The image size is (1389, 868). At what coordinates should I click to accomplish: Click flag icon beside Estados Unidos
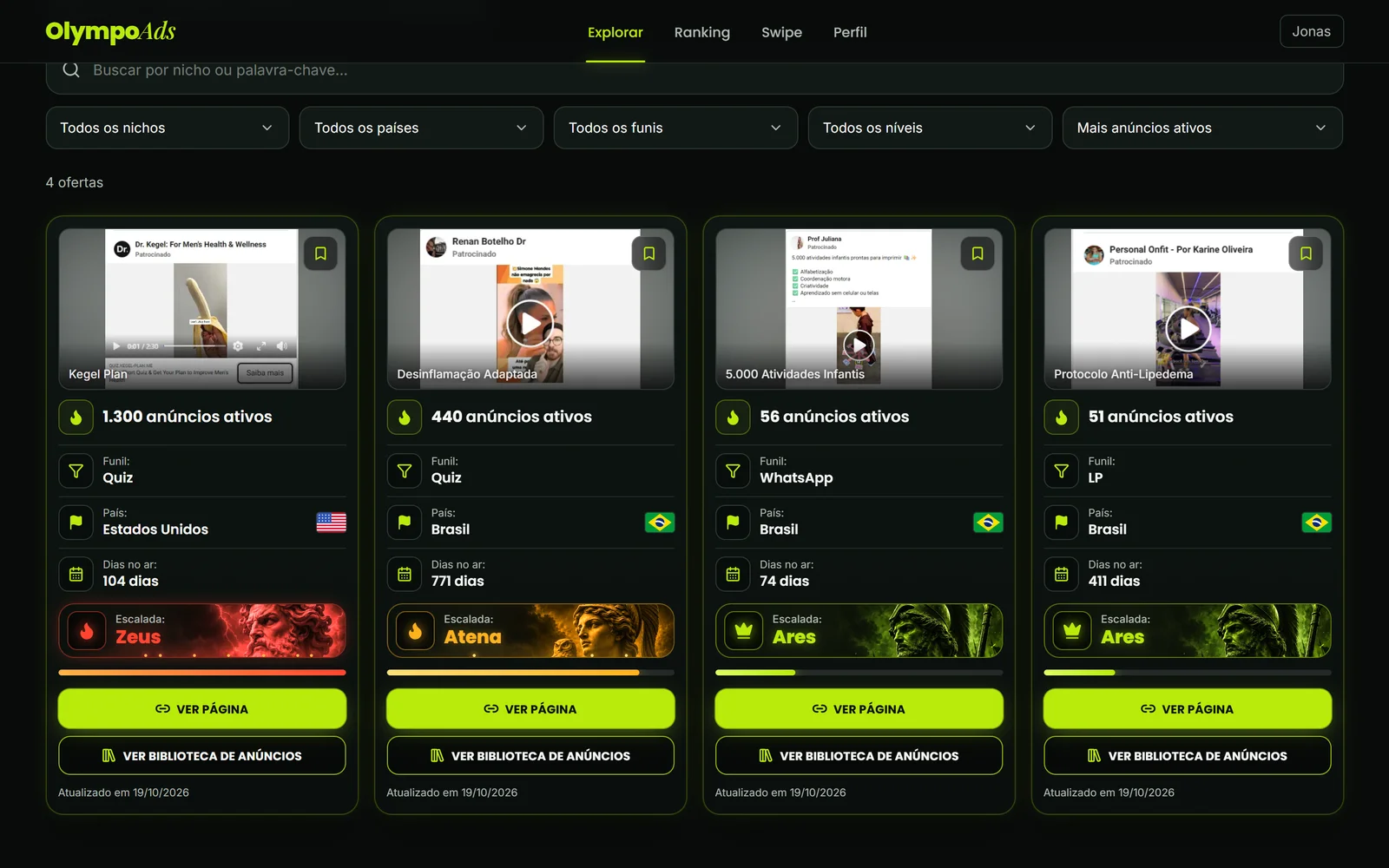point(76,522)
